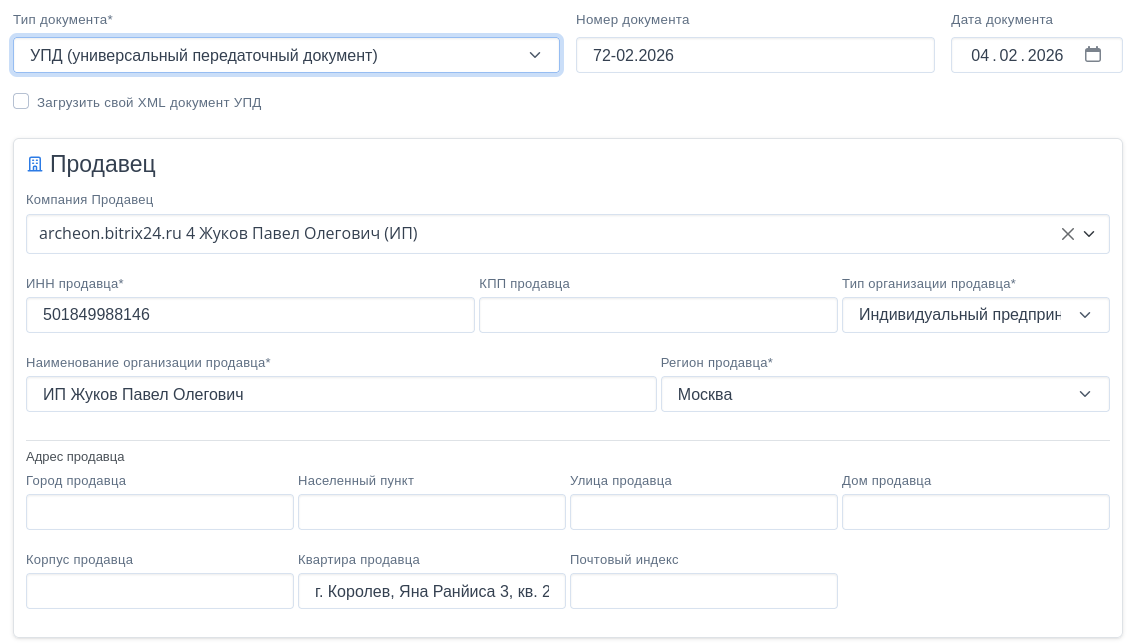Edit the Квартира продавца field
The height and width of the screenshot is (643, 1134).
coord(431,591)
